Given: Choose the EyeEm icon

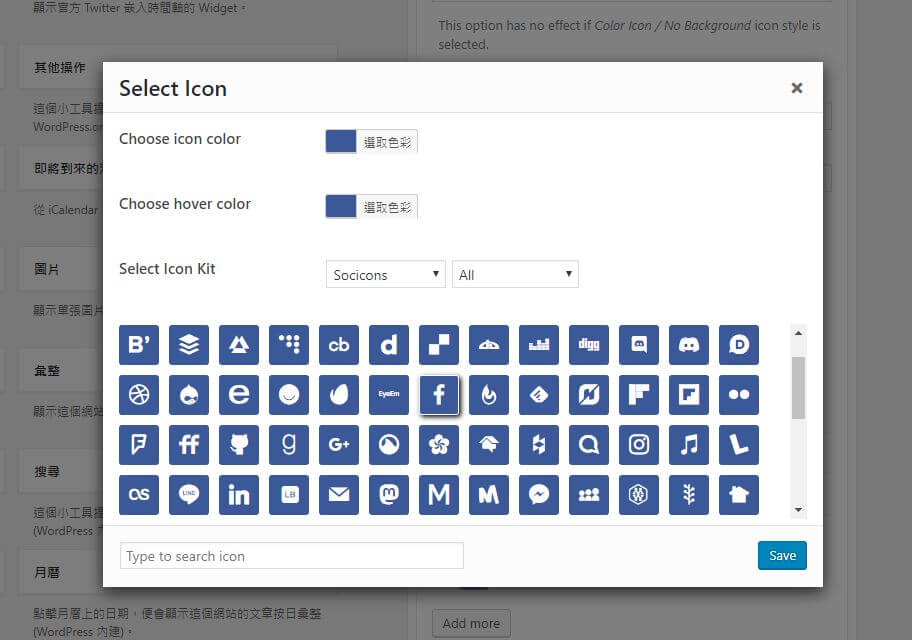Looking at the screenshot, I should click(389, 395).
